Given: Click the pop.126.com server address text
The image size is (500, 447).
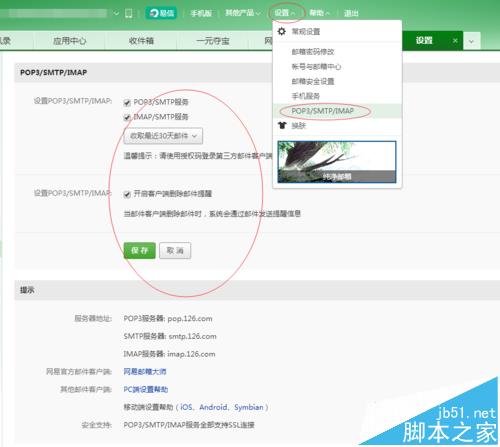Looking at the screenshot, I should click(x=190, y=319).
